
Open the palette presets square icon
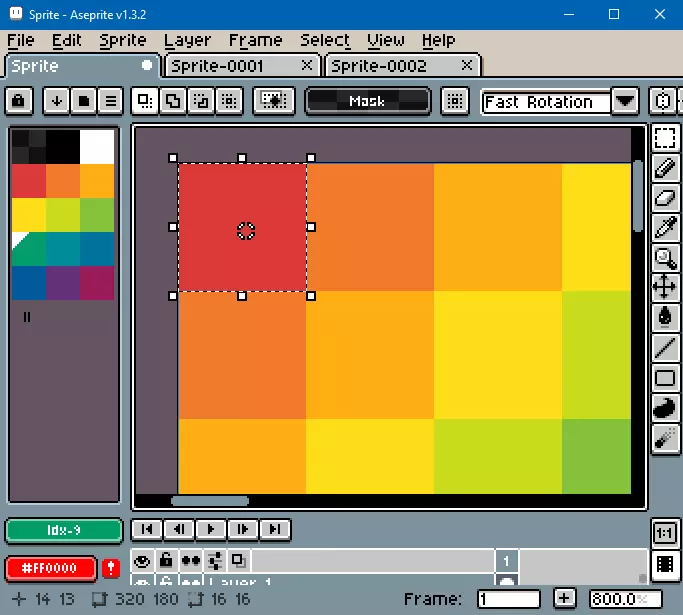pos(84,101)
